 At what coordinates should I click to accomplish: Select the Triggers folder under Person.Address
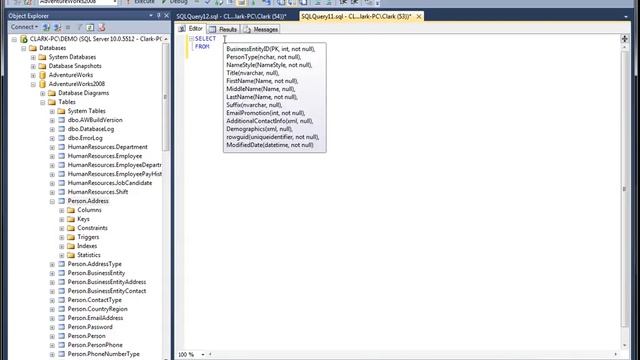point(88,237)
